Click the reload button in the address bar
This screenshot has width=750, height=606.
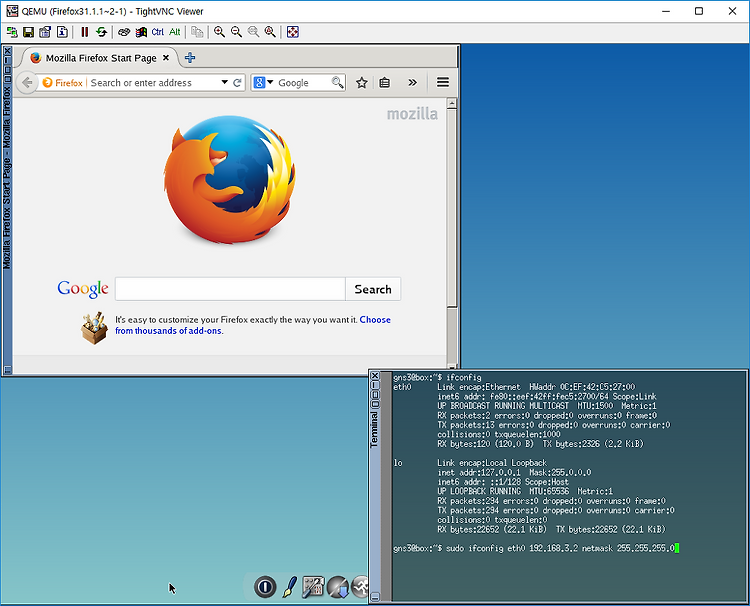[237, 83]
